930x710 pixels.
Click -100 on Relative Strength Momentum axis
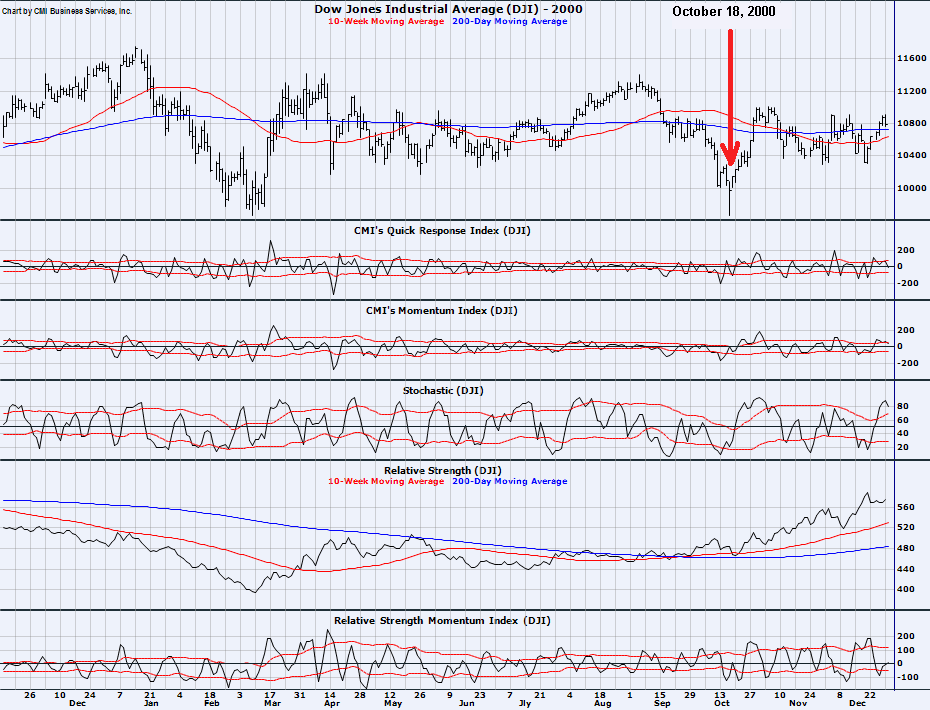coord(907,677)
